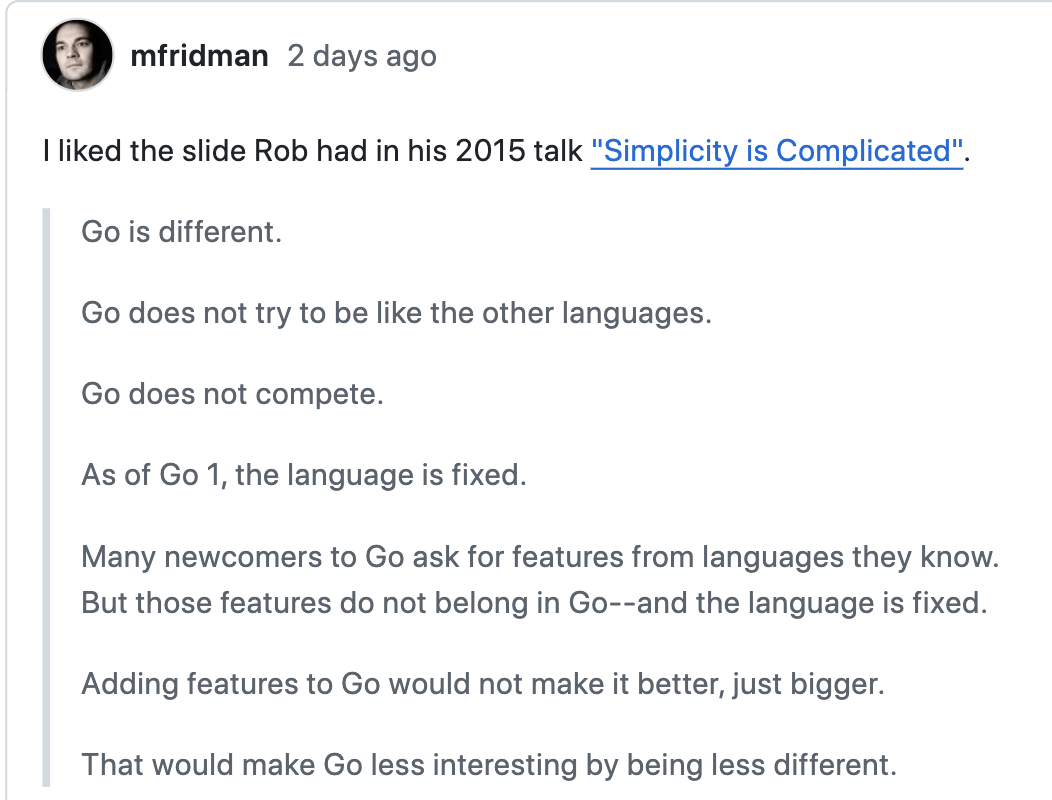
Task: Click the line about other languages
Action: click(x=397, y=313)
